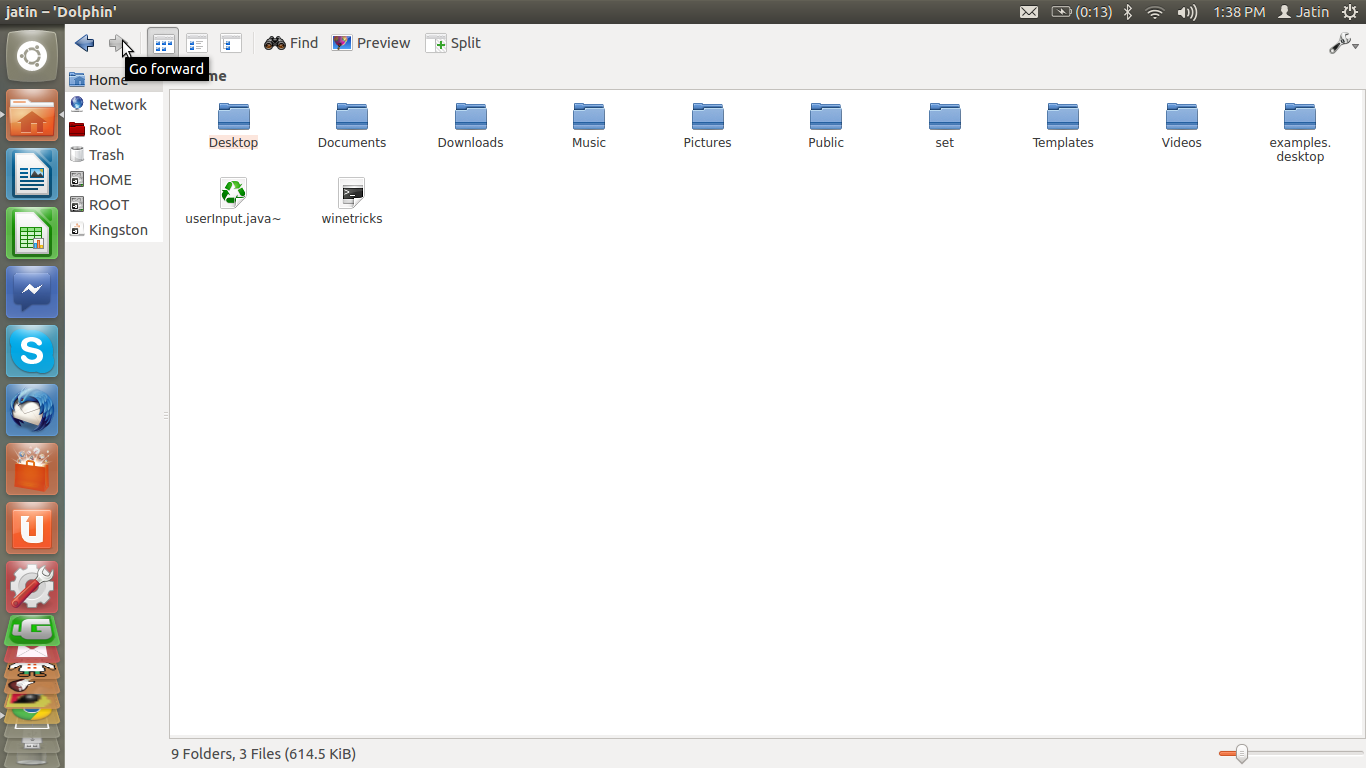Open the Control tools menu
The height and width of the screenshot is (768, 1366).
(1341, 45)
